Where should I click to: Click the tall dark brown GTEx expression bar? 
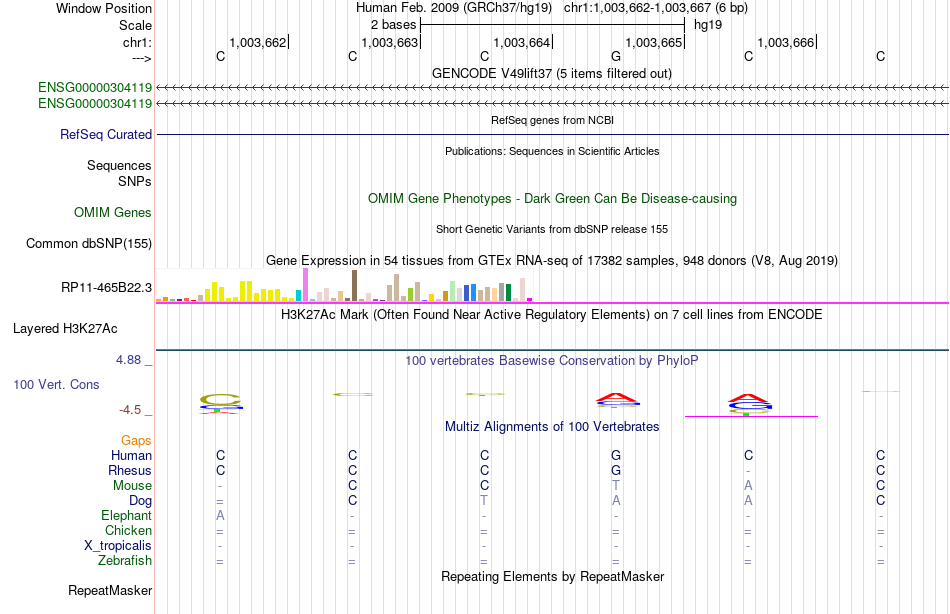coord(354,285)
